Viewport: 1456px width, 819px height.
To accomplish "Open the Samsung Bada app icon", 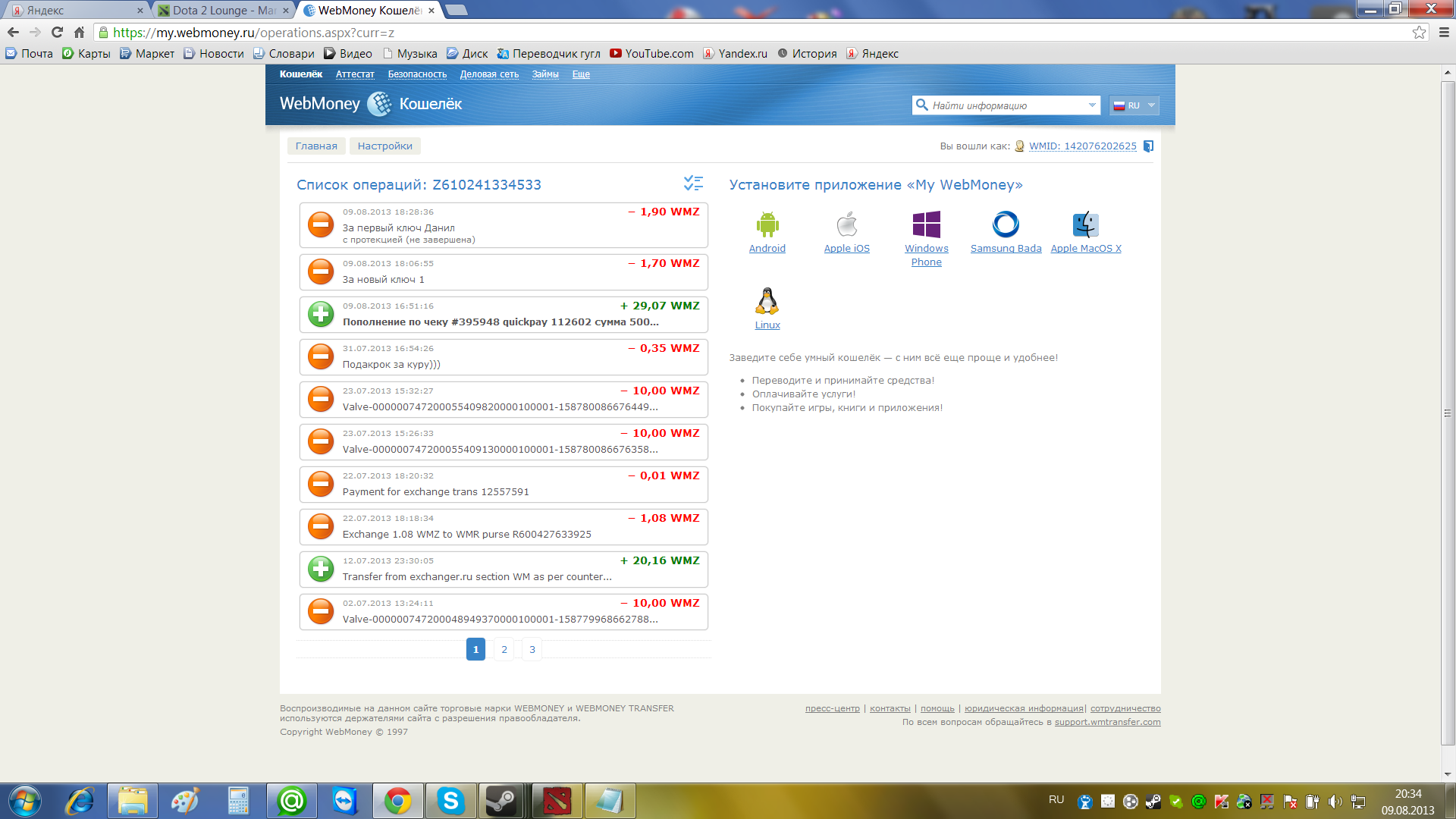I will pyautogui.click(x=1006, y=225).
